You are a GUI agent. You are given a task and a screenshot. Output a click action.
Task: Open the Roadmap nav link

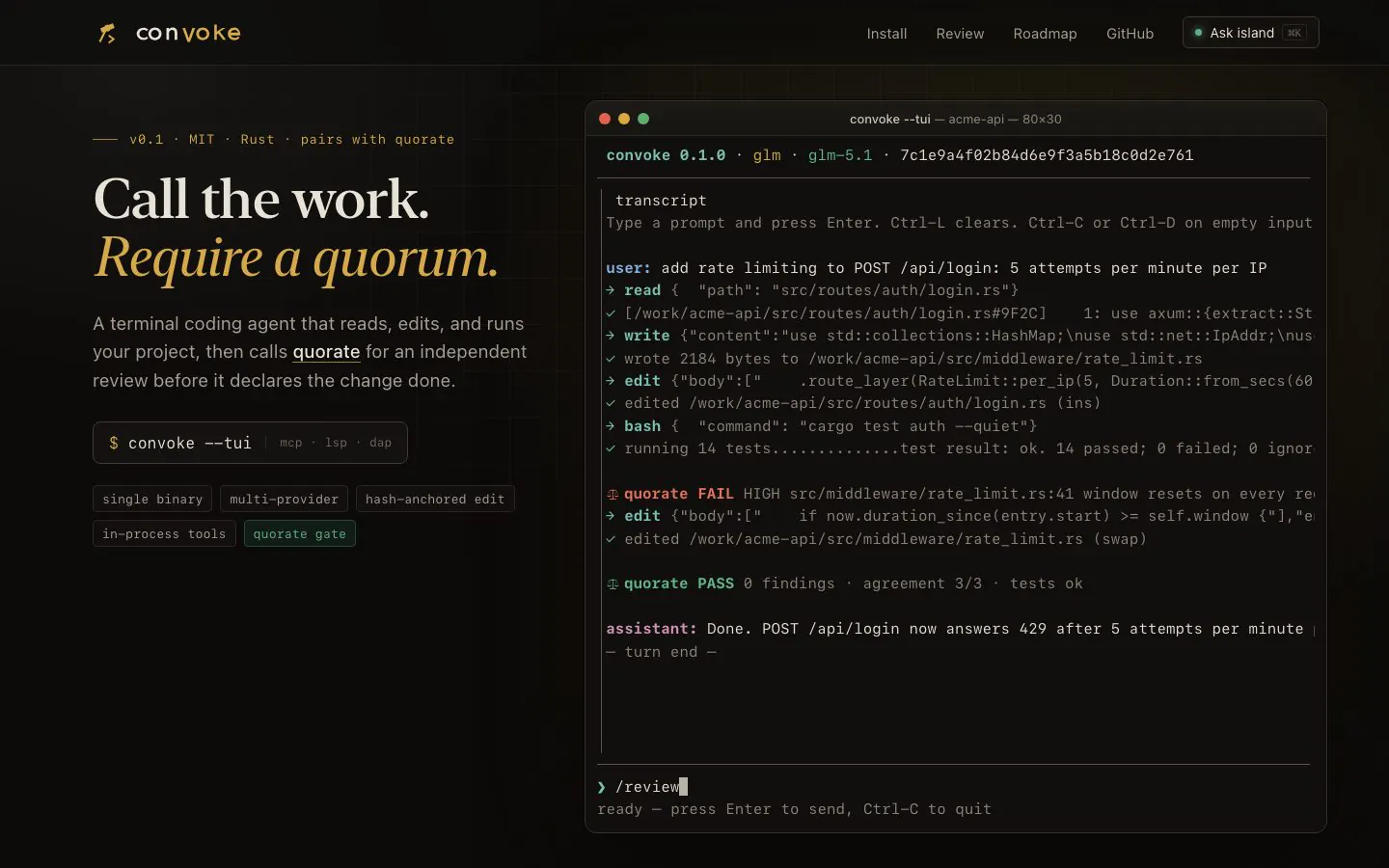point(1045,33)
